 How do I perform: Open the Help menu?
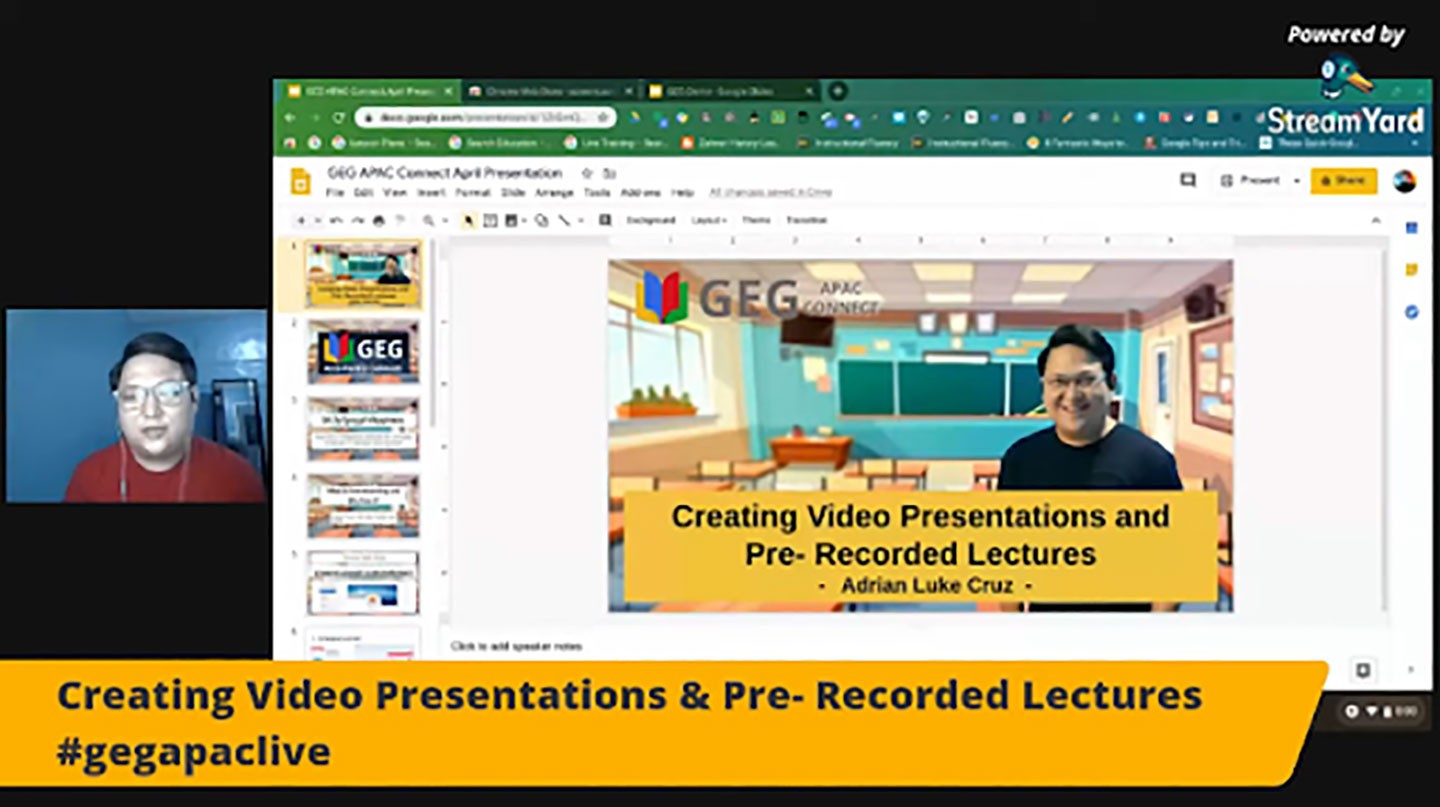pyautogui.click(x=683, y=192)
